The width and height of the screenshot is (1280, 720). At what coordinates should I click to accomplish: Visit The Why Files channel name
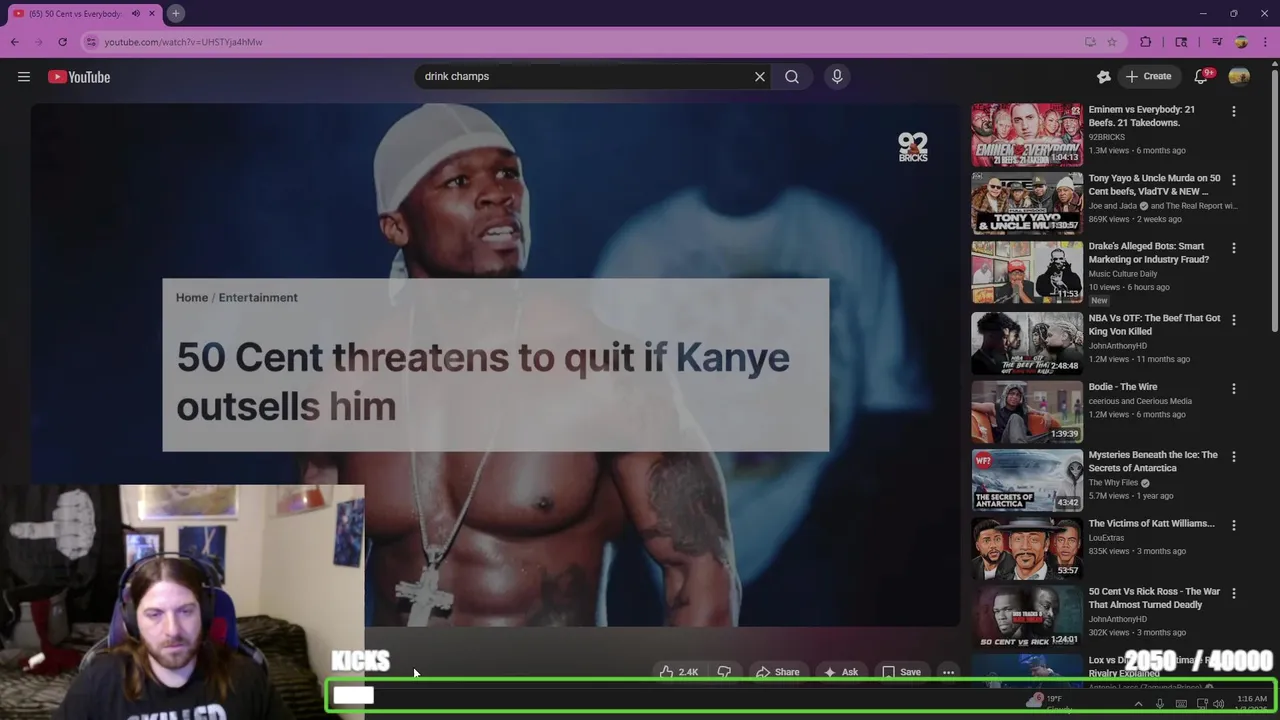[1113, 483]
